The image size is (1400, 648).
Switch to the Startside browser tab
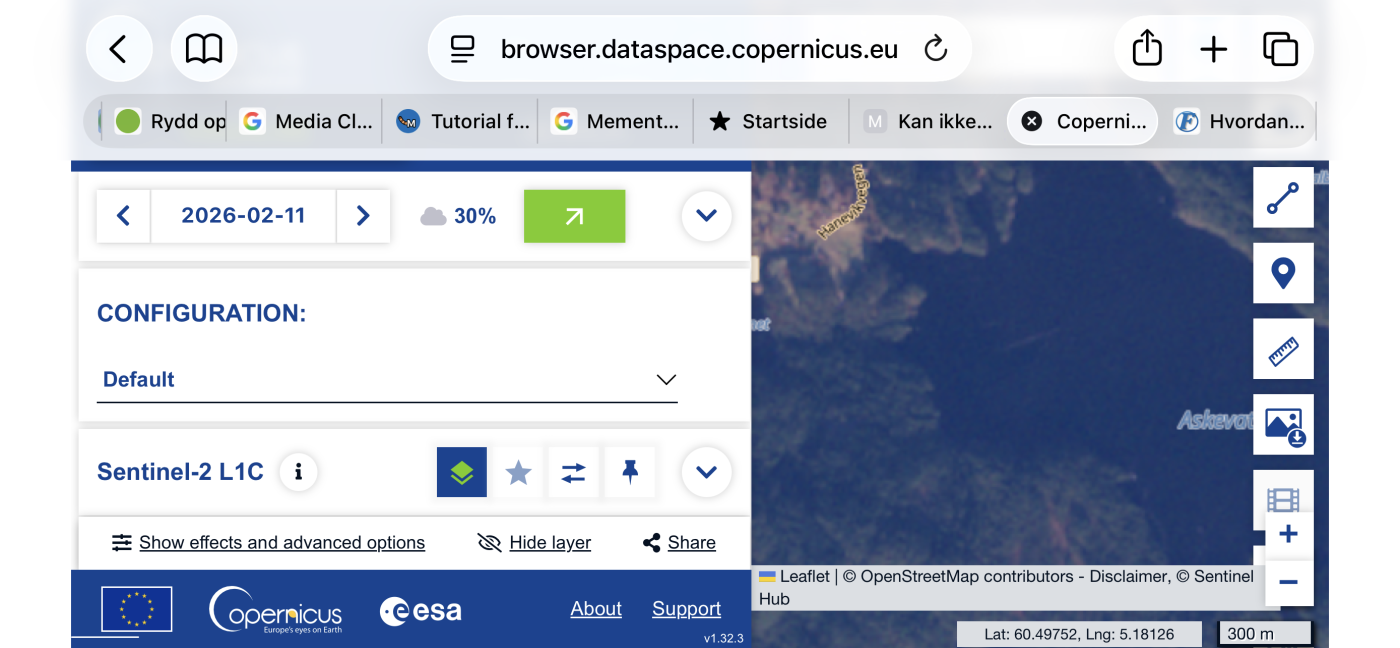coord(770,122)
